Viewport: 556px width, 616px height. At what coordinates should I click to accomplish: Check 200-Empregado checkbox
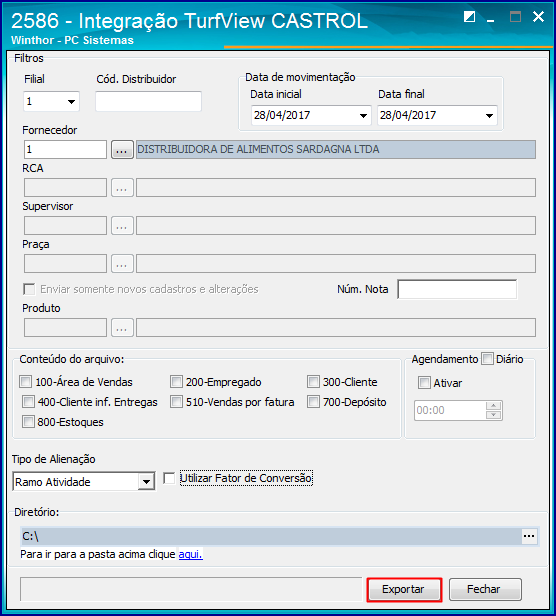point(176,381)
